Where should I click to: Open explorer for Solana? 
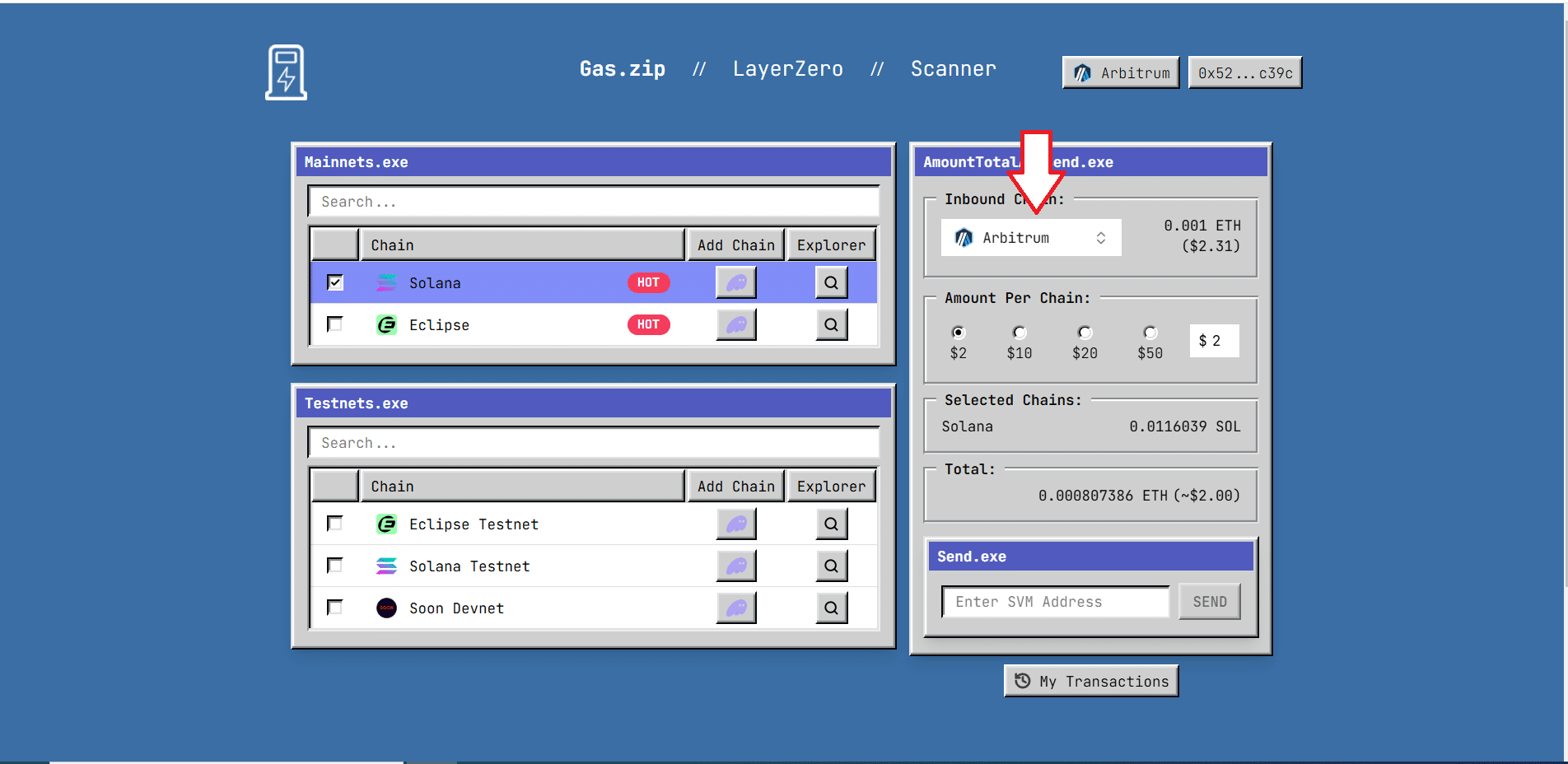[x=832, y=282]
